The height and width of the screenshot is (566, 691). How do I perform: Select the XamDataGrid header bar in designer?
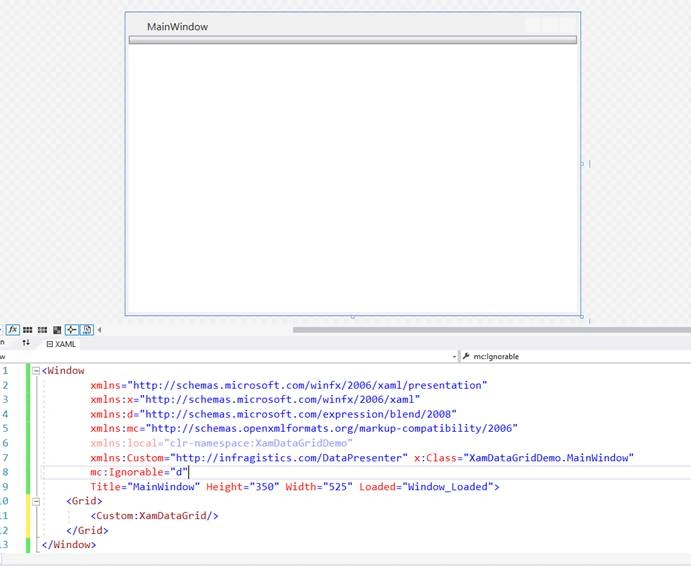point(353,40)
